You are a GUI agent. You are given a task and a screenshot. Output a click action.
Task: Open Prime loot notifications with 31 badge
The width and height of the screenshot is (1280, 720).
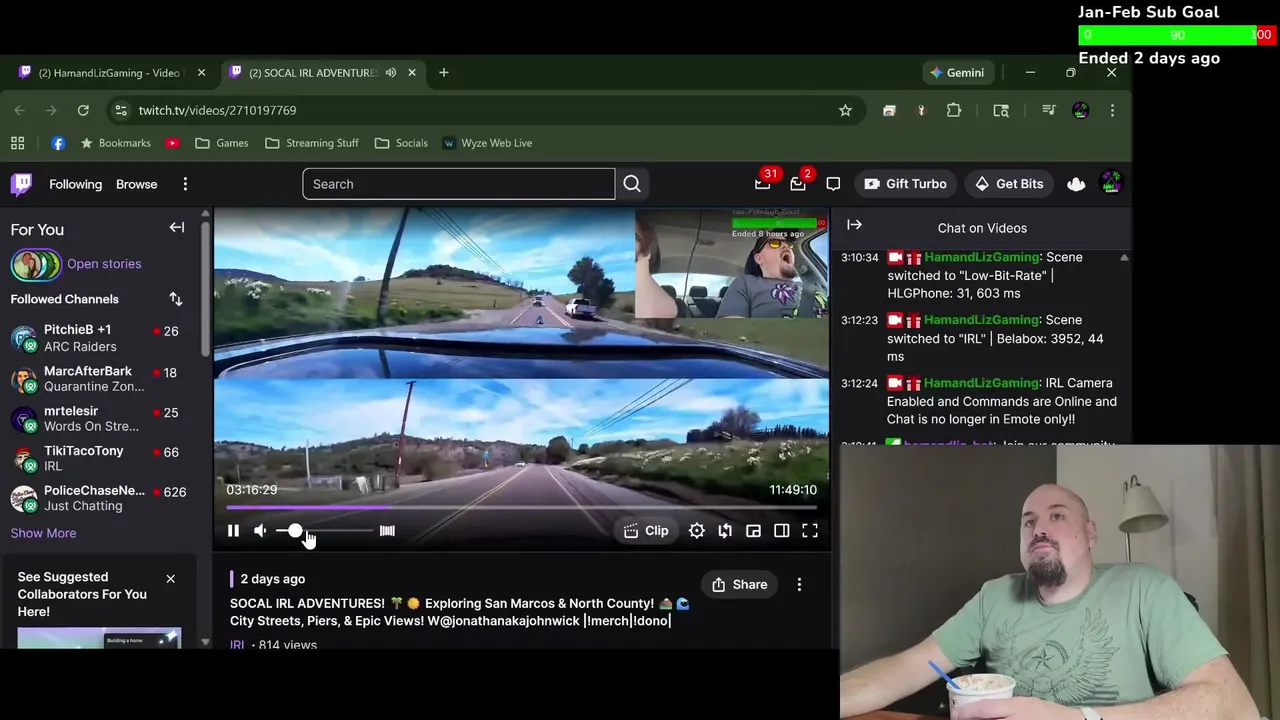pos(763,183)
